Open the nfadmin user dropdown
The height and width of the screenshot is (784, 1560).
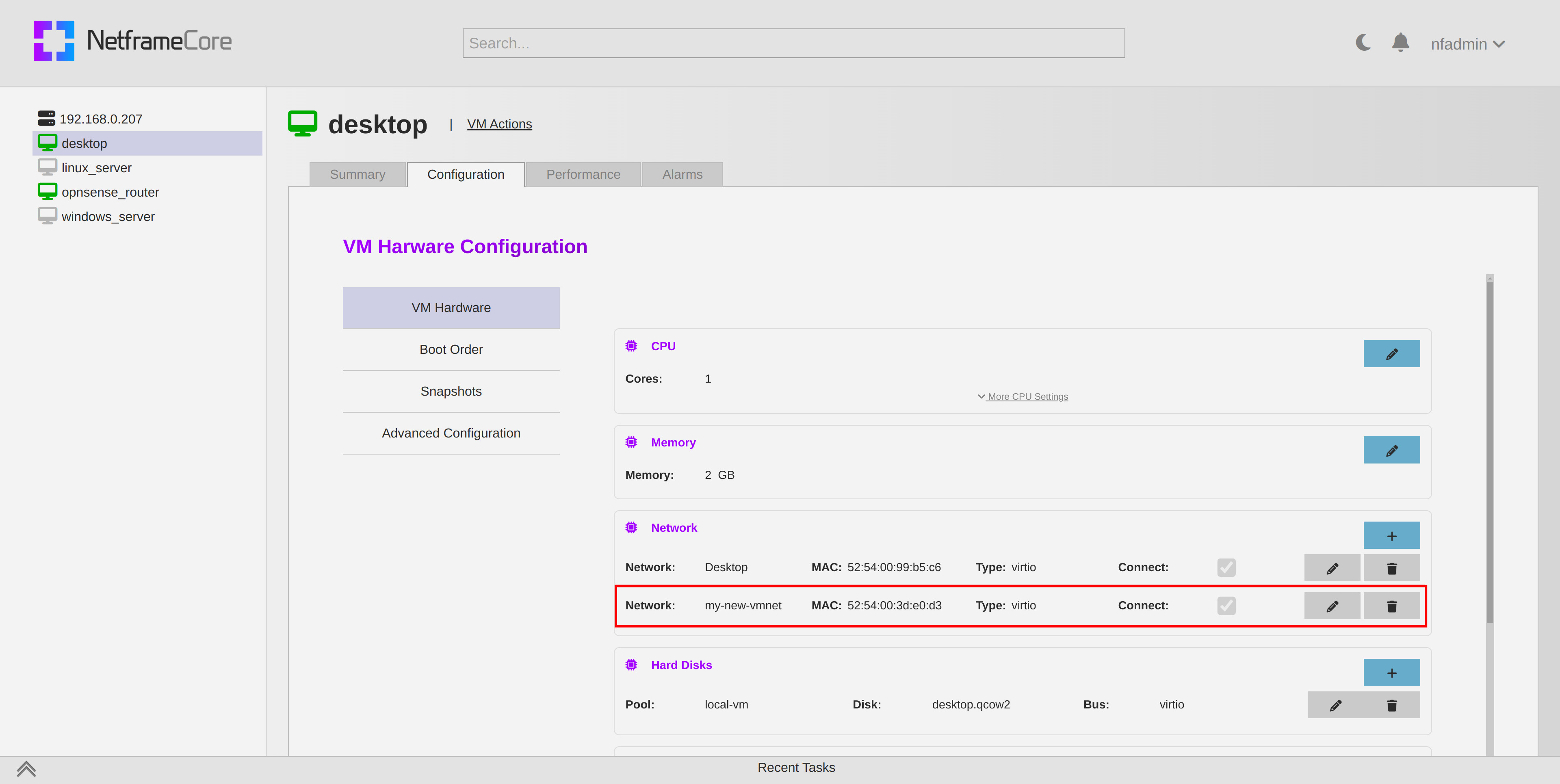[1467, 44]
